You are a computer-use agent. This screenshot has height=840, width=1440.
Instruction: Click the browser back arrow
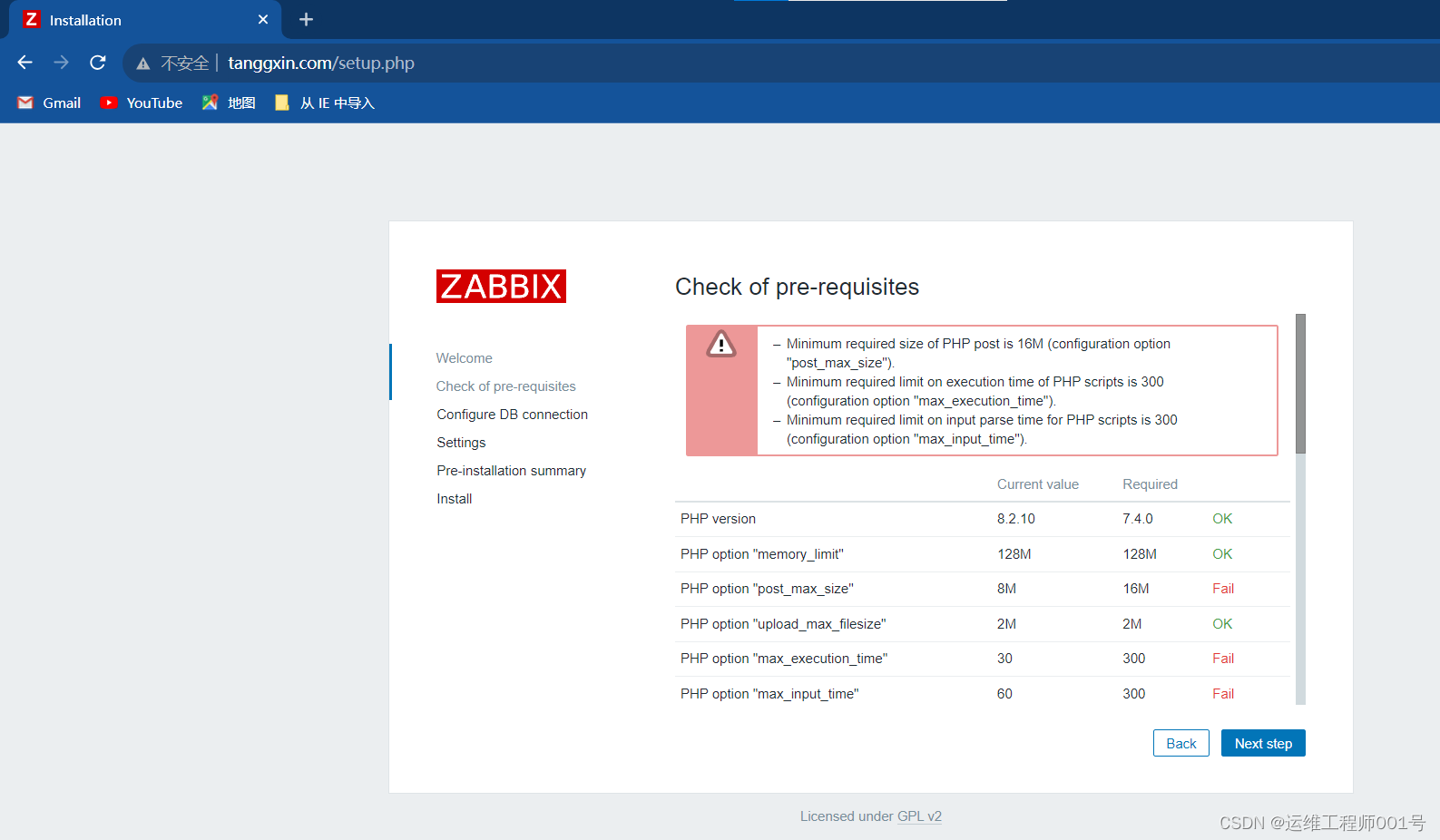25,63
